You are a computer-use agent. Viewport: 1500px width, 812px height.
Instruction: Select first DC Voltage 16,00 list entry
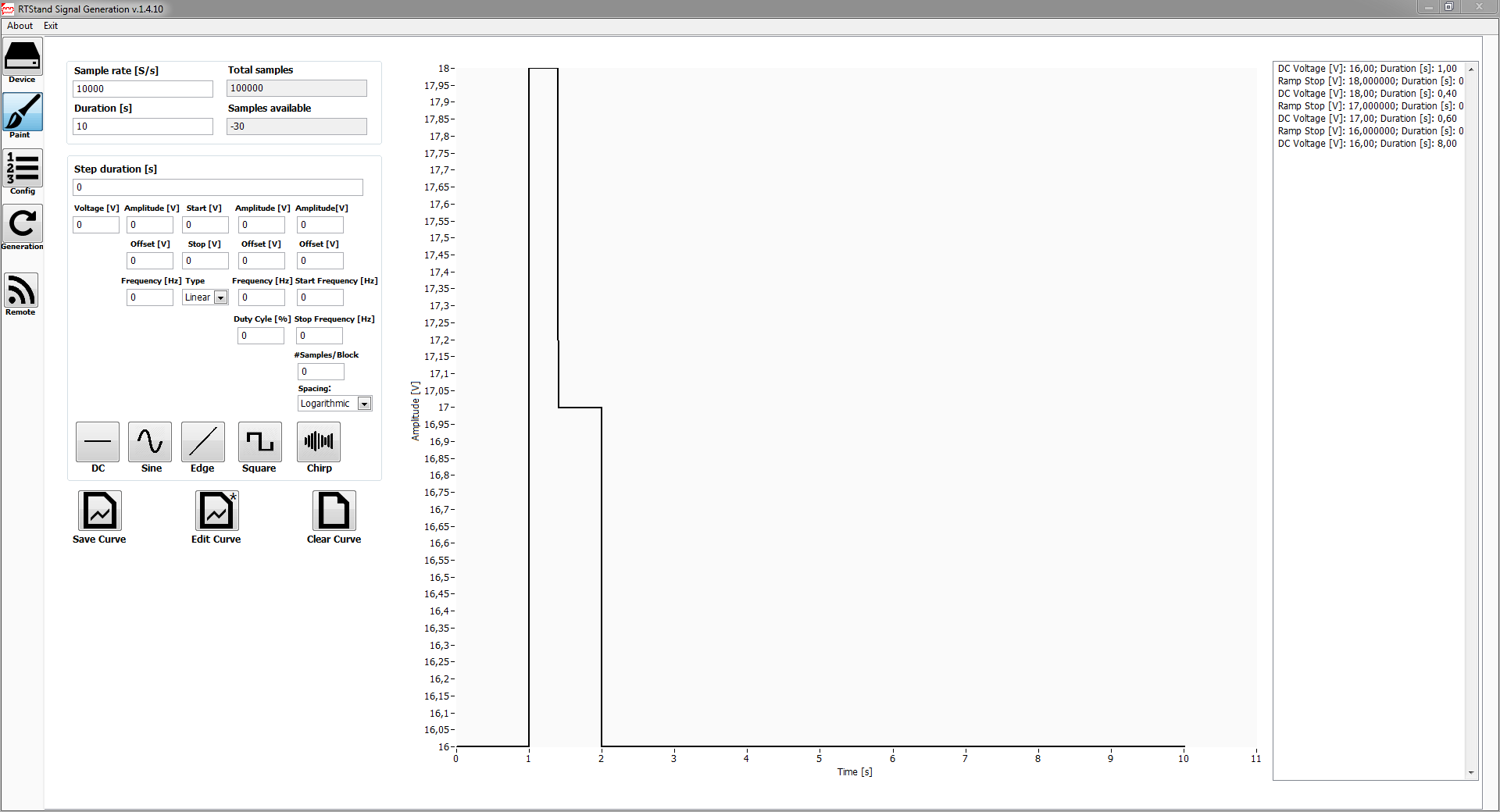[1367, 69]
